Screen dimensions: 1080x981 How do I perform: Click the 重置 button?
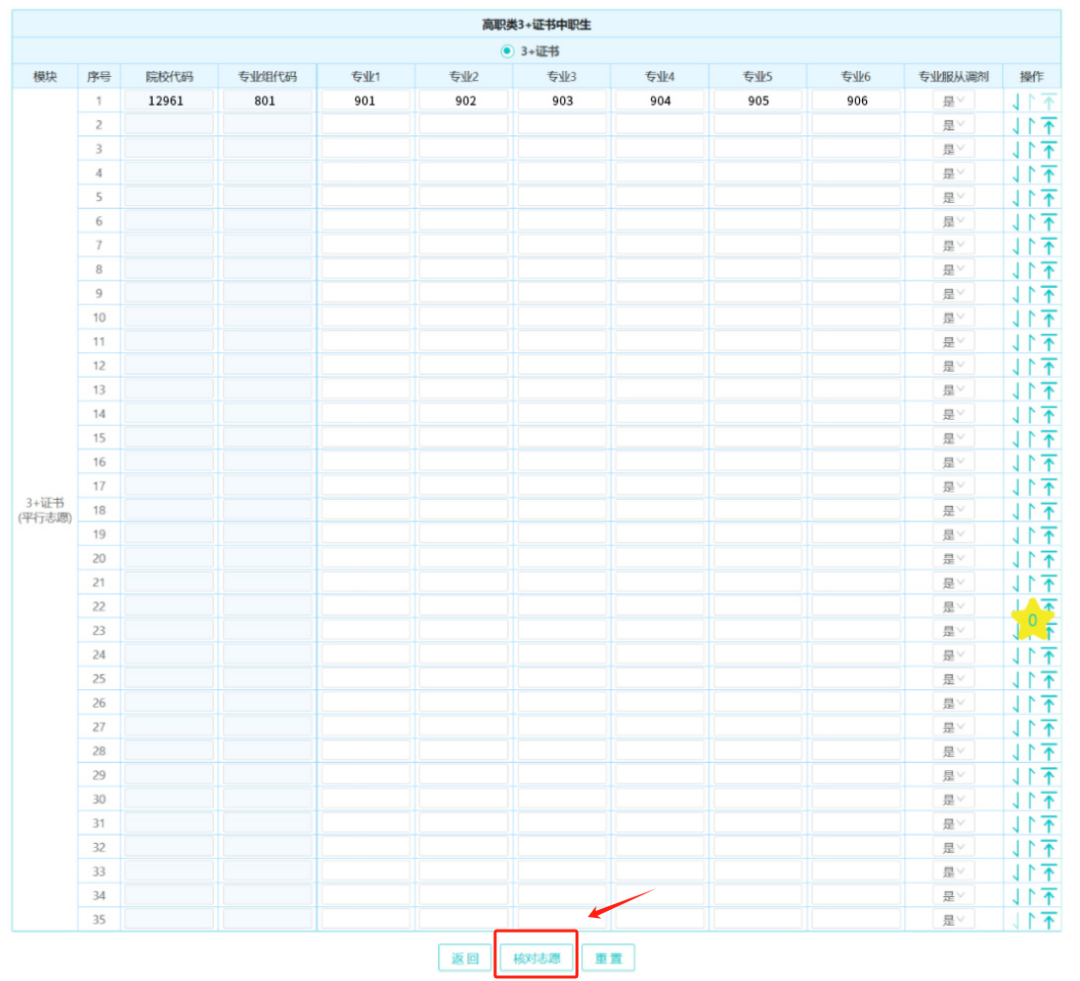608,958
